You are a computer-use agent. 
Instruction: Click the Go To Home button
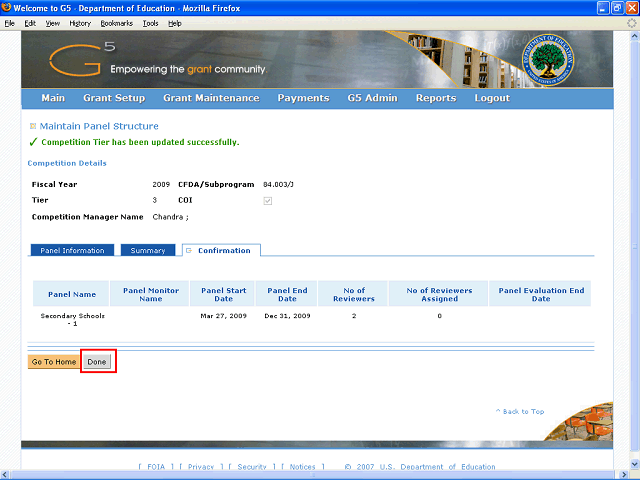54,361
